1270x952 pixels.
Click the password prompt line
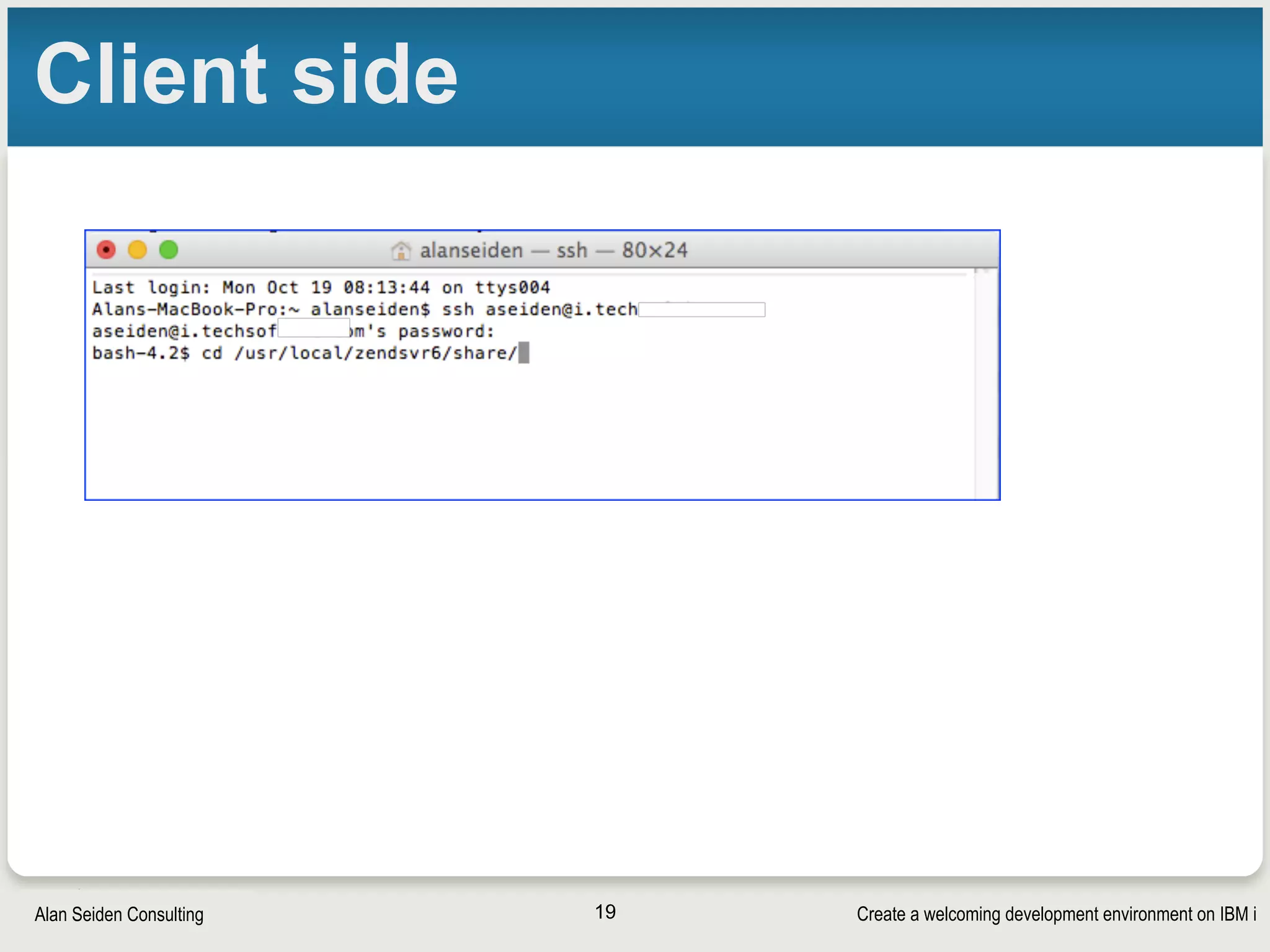point(293,331)
